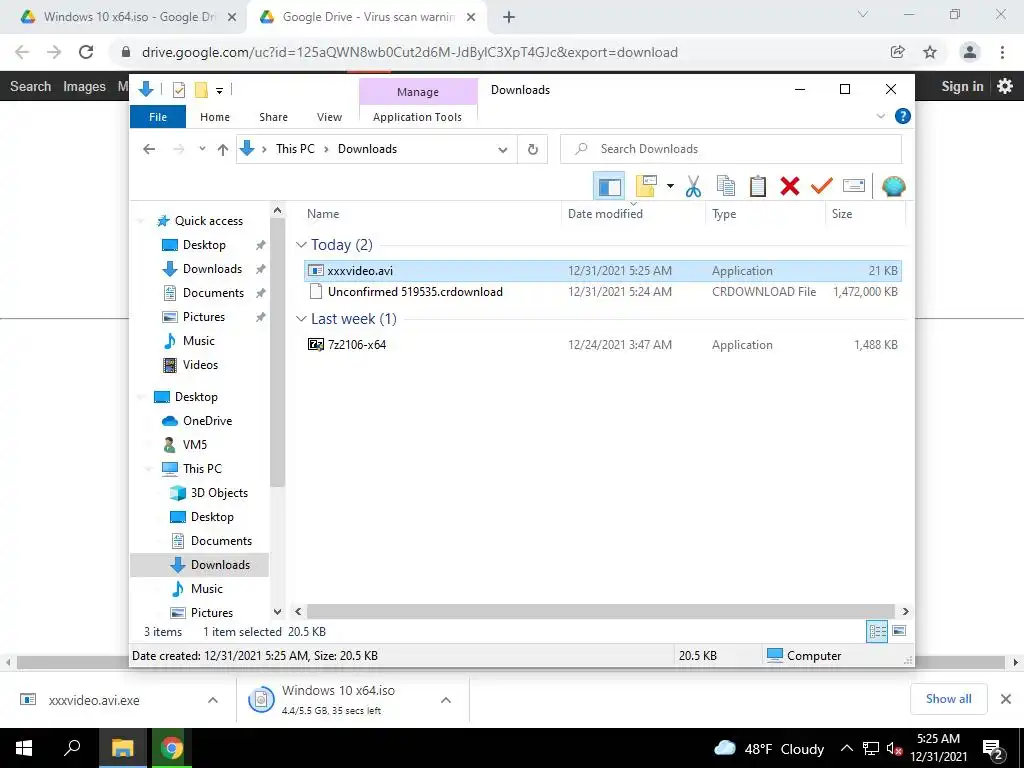Image resolution: width=1024 pixels, height=768 pixels.
Task: Click the Paste clipboard icon
Action: (x=758, y=186)
